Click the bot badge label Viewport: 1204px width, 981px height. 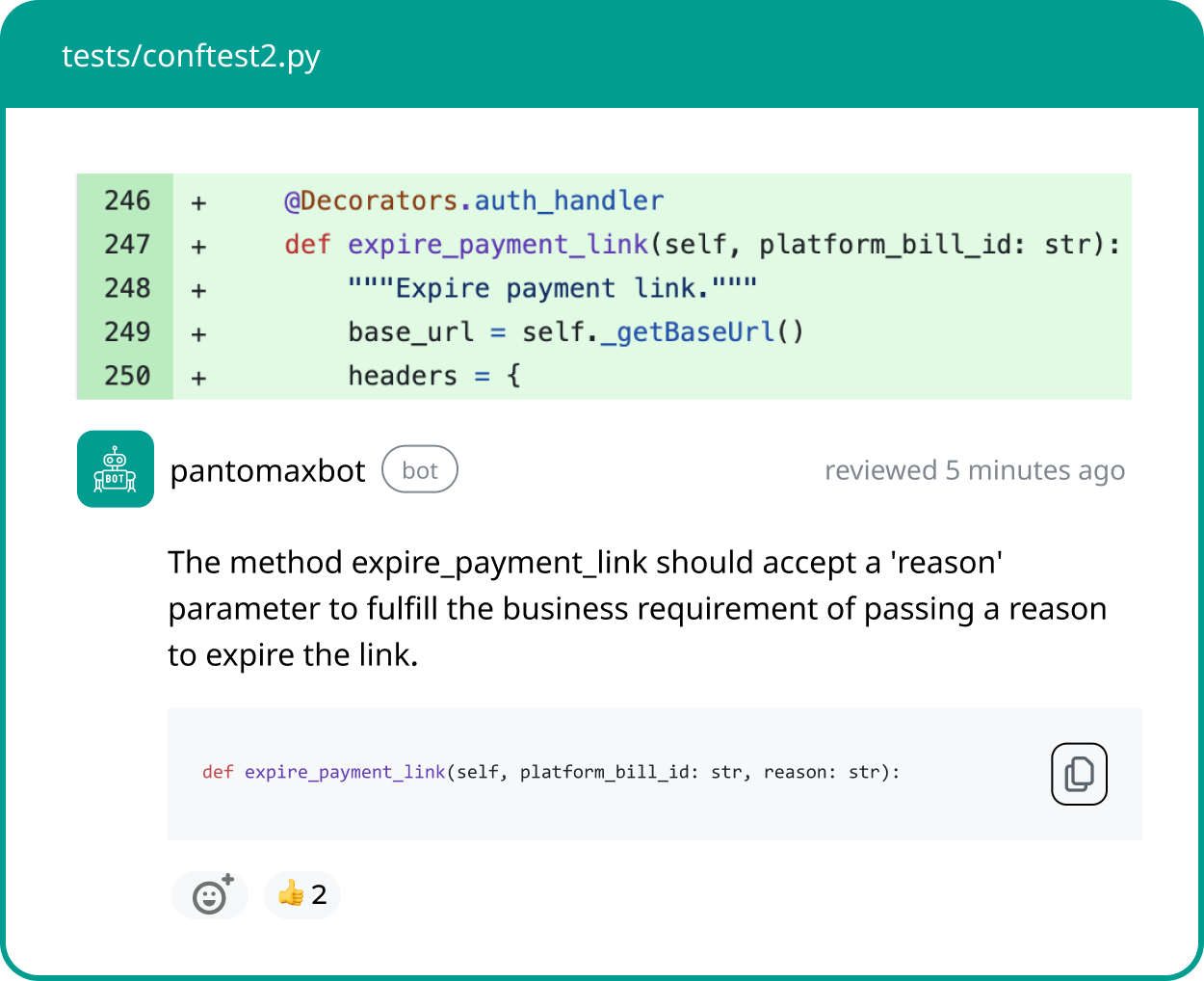click(419, 470)
